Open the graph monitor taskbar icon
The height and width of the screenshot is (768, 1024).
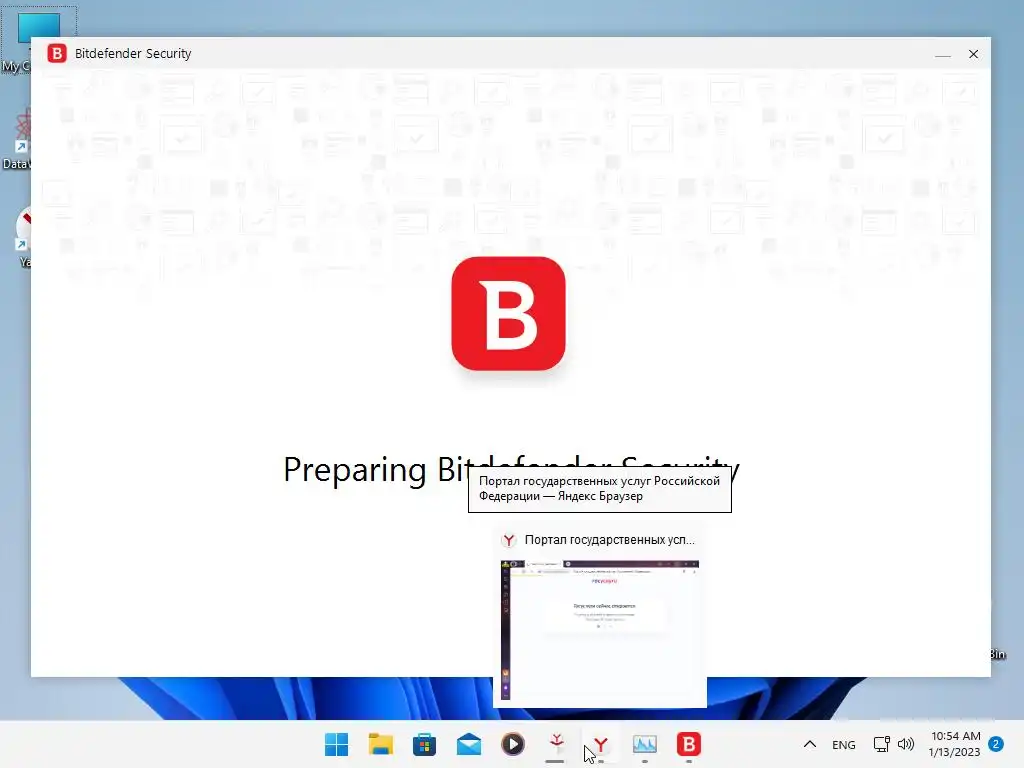pyautogui.click(x=645, y=744)
